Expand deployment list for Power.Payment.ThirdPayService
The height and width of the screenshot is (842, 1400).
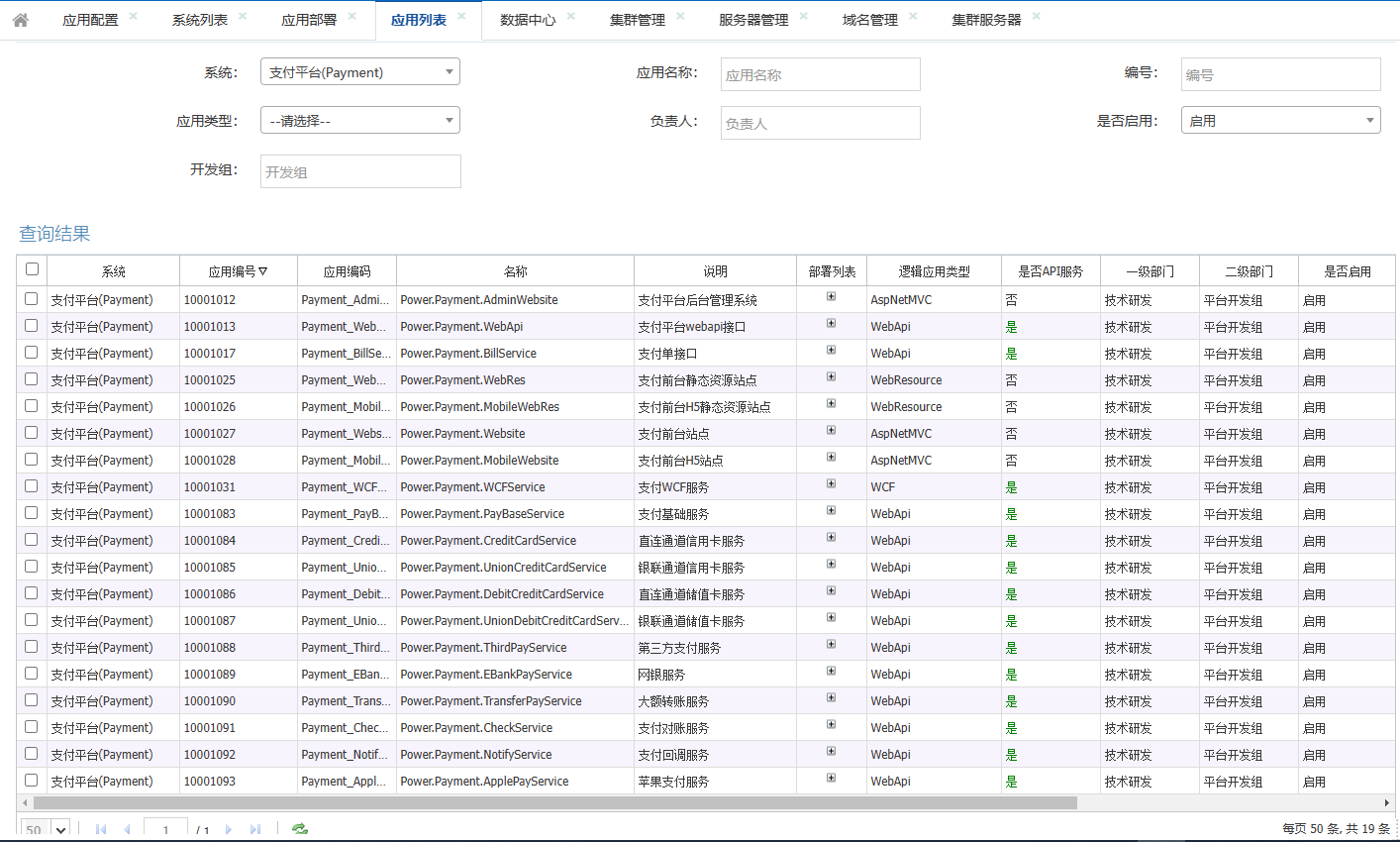(831, 644)
